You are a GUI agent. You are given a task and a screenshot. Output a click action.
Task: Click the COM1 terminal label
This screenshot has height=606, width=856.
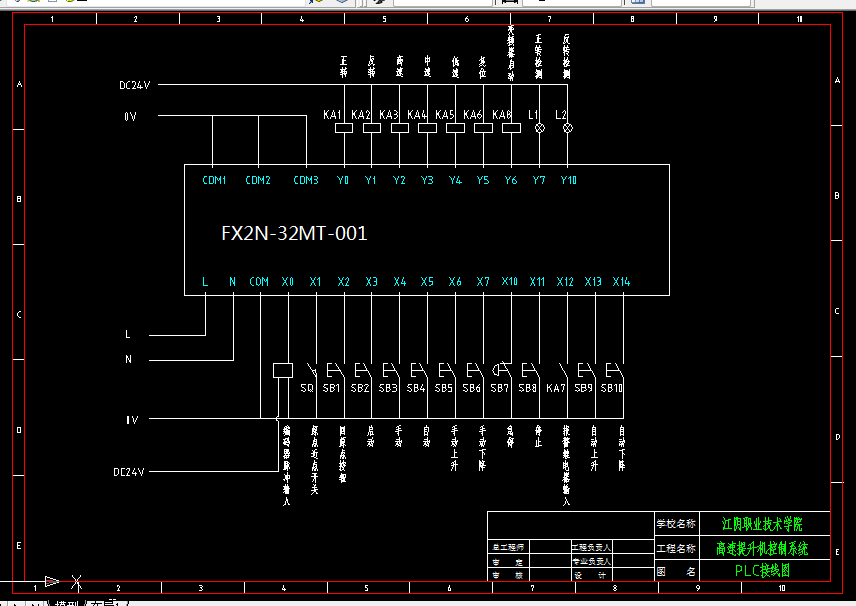[x=214, y=180]
